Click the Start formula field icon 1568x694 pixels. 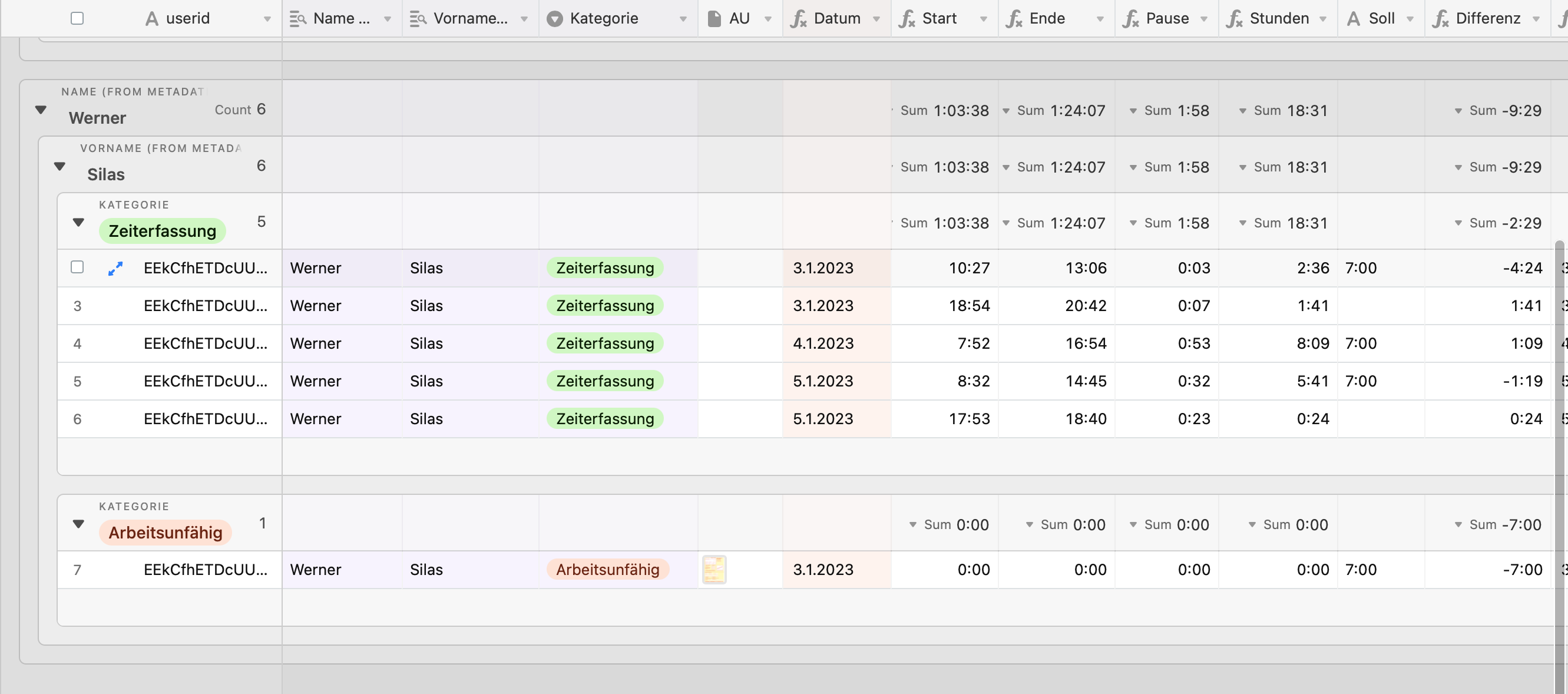[907, 19]
